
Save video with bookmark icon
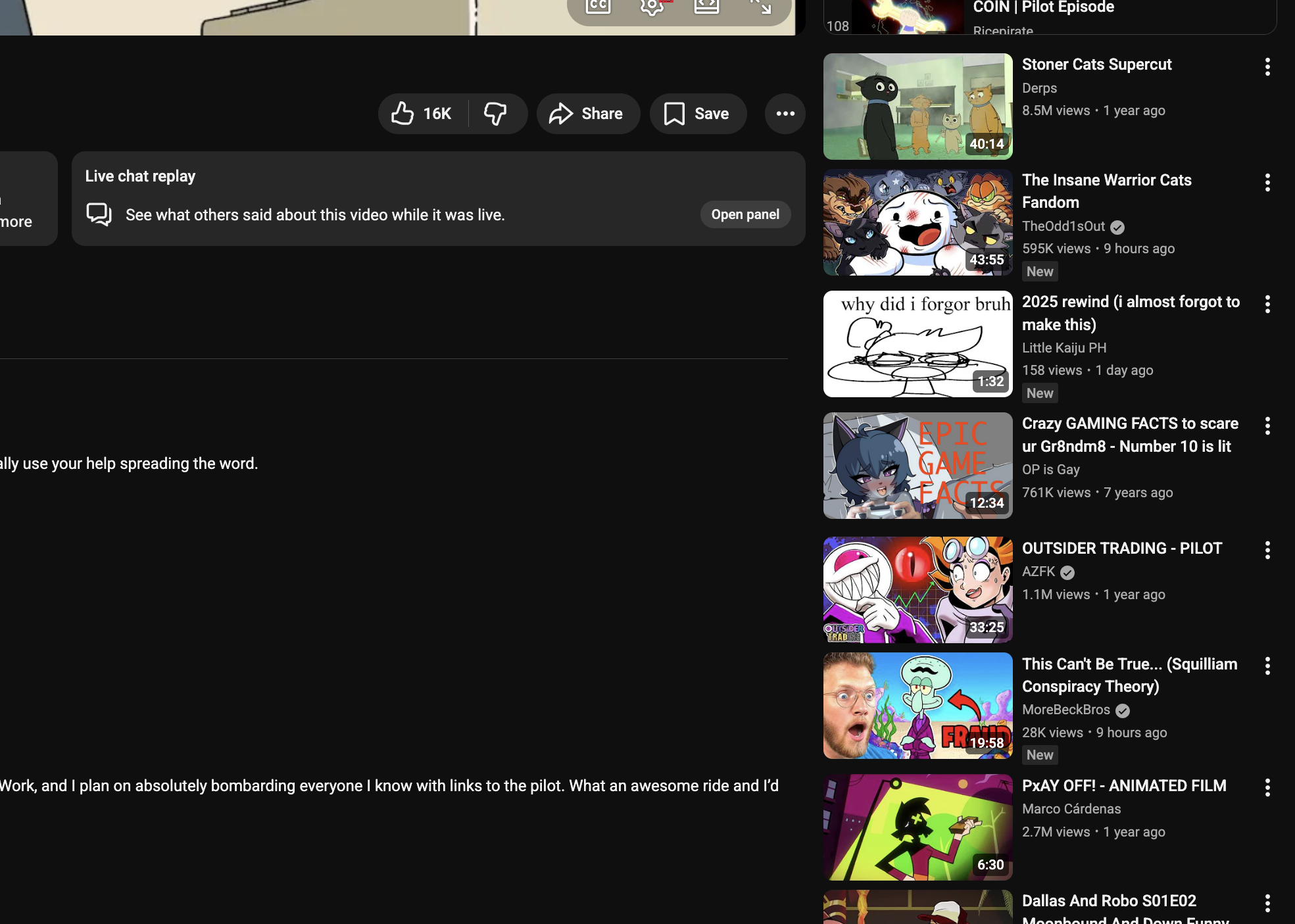coord(698,114)
